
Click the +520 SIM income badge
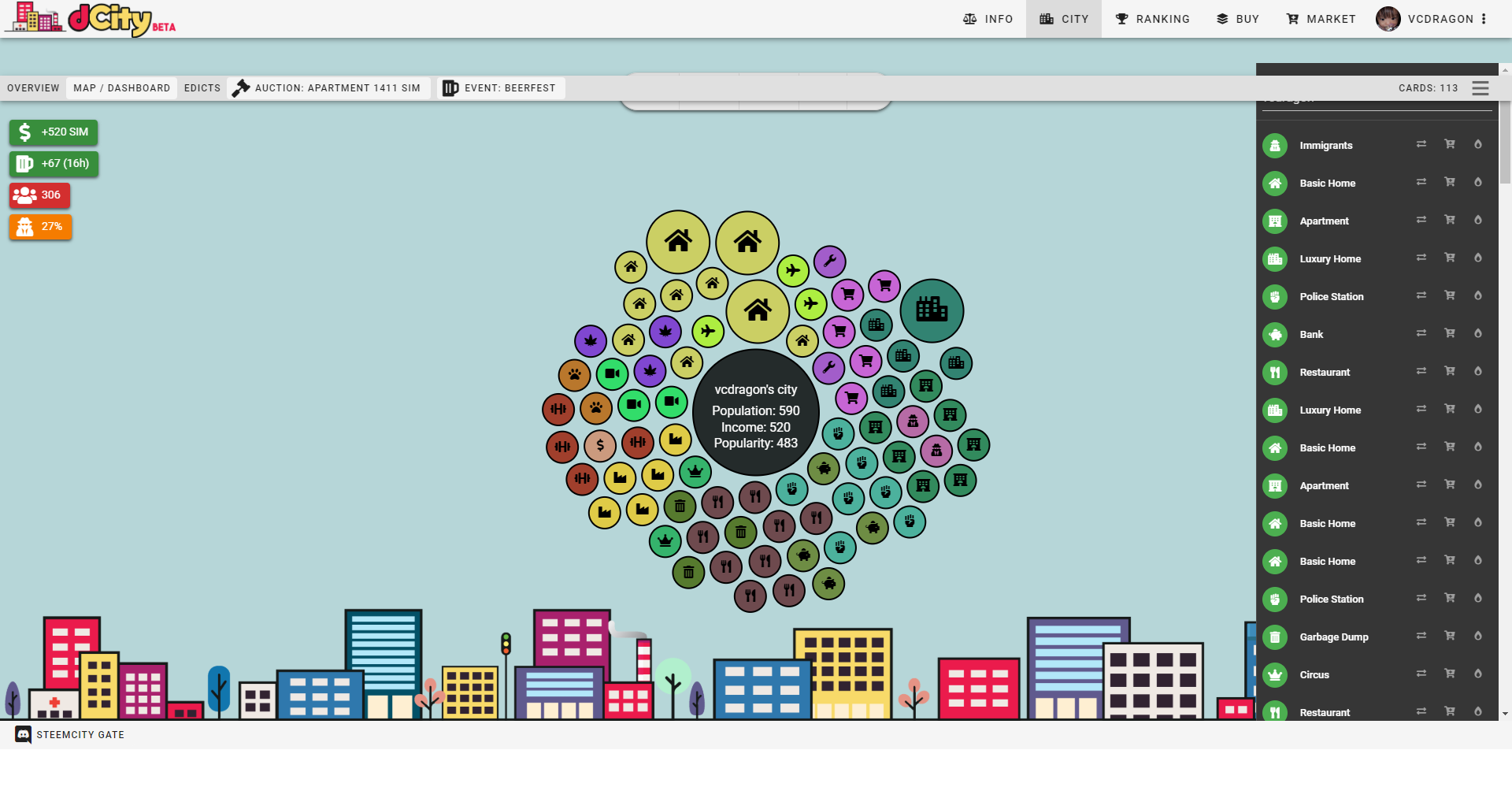[x=54, y=132]
